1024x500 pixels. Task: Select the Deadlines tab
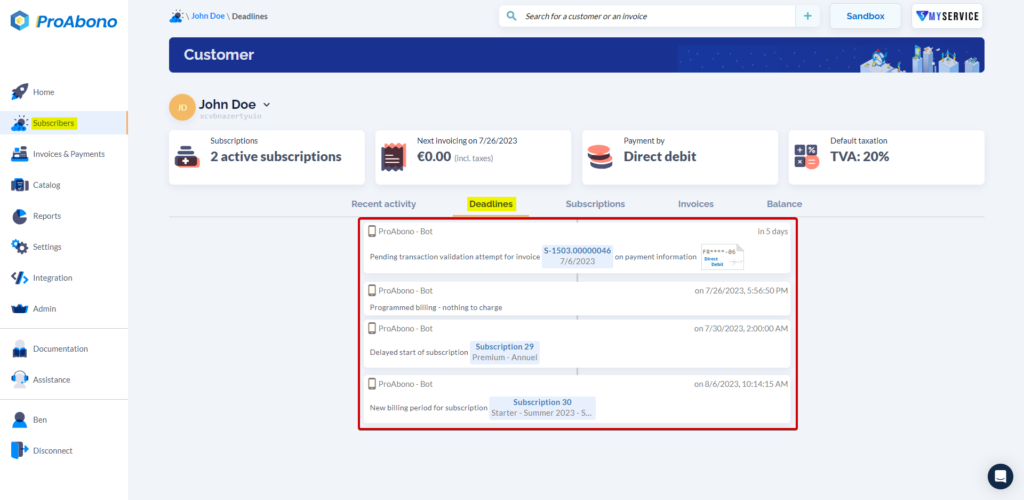[490, 204]
